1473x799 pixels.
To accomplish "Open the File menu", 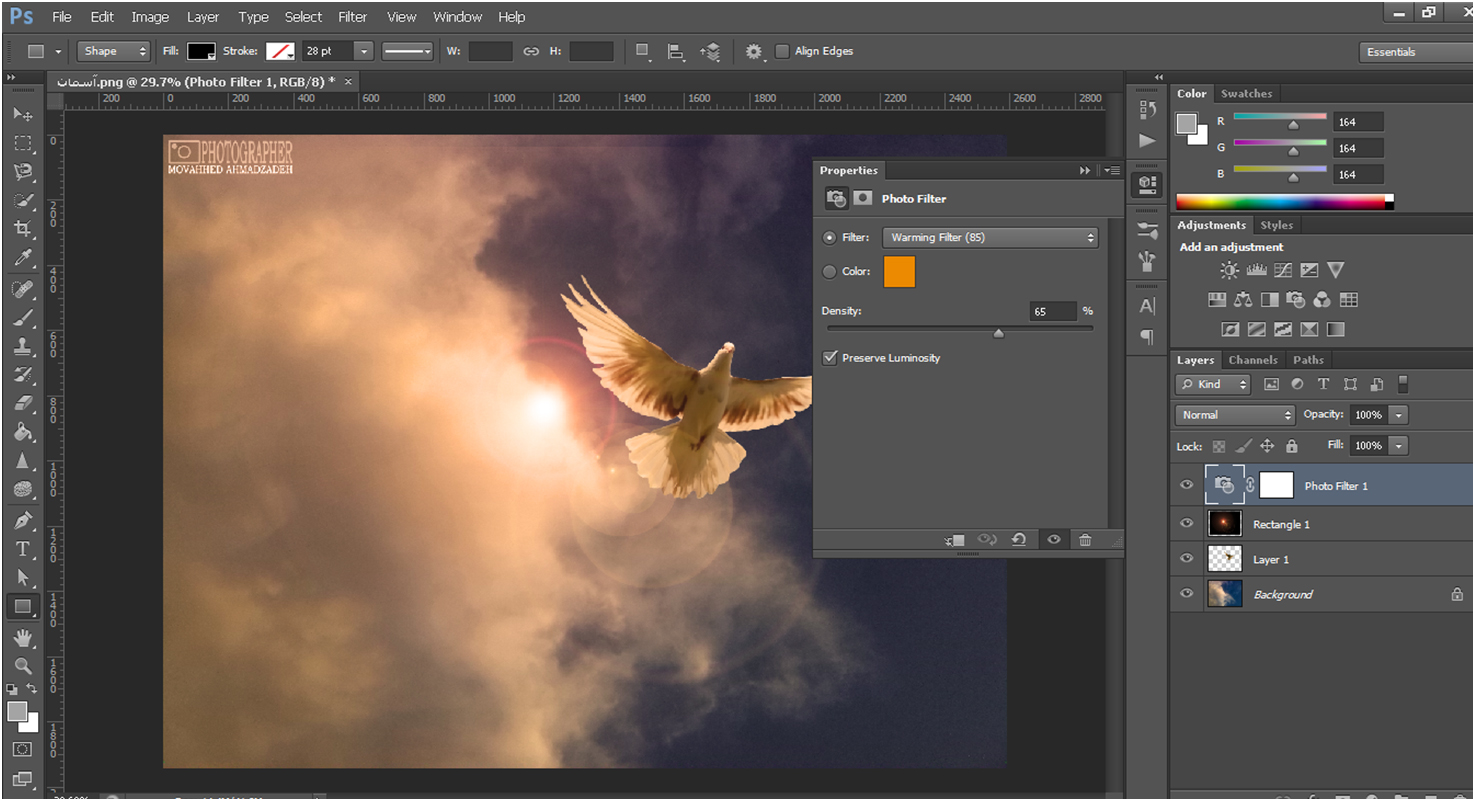I will pos(61,17).
